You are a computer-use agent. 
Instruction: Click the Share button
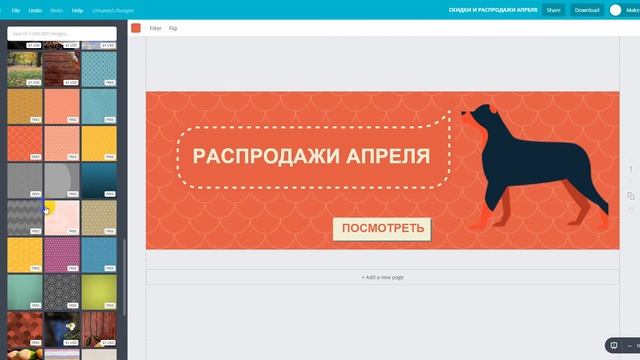(553, 10)
